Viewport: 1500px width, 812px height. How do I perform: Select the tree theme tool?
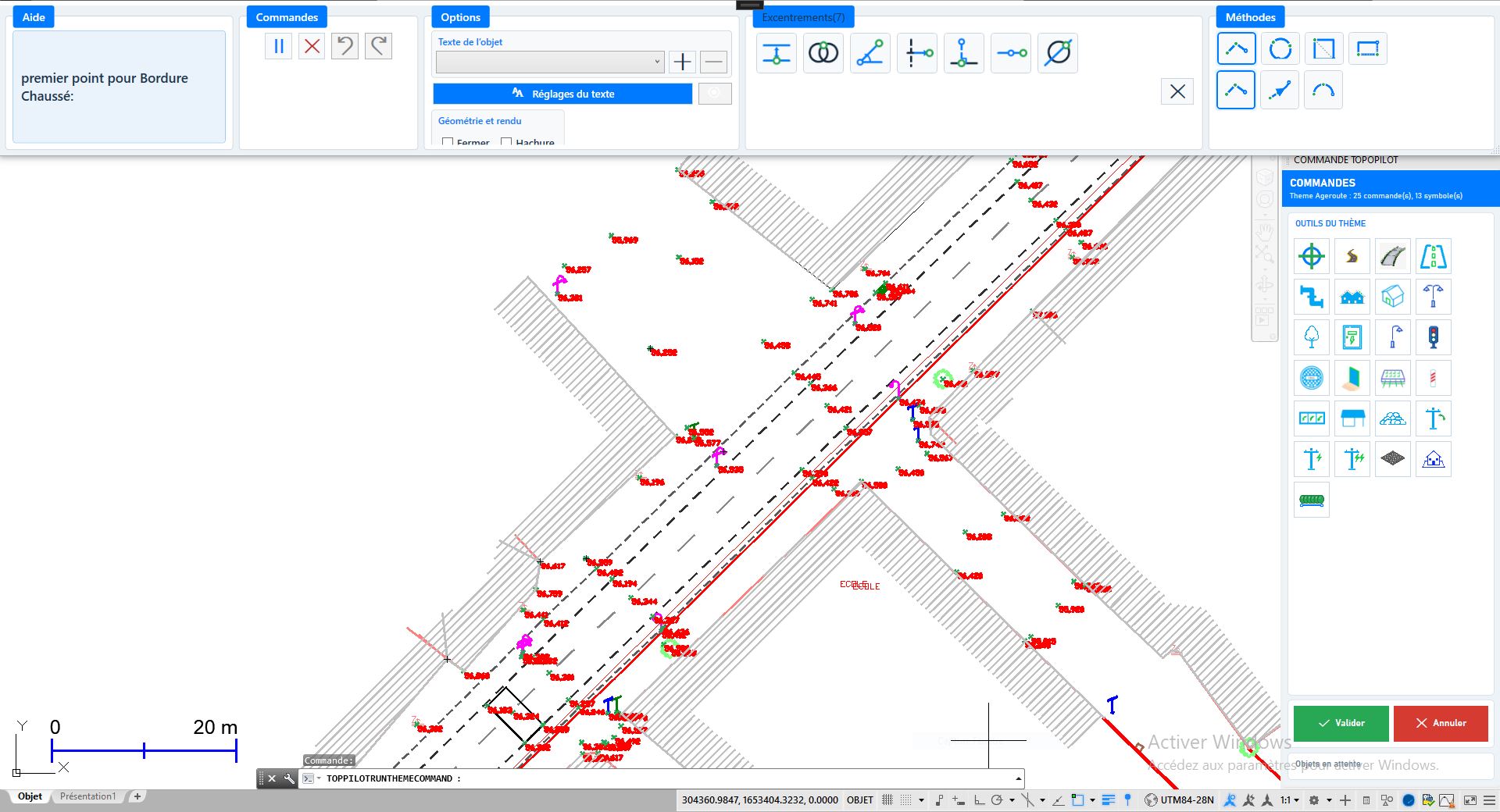[1312, 337]
